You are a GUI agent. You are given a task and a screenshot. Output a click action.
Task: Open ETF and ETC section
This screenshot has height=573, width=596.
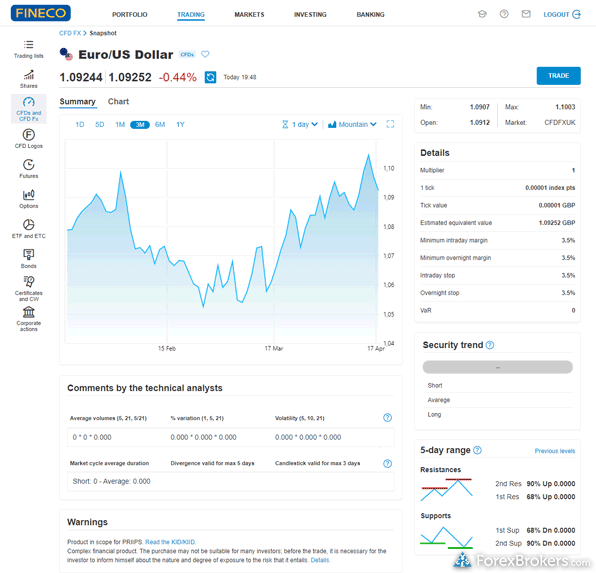(29, 229)
